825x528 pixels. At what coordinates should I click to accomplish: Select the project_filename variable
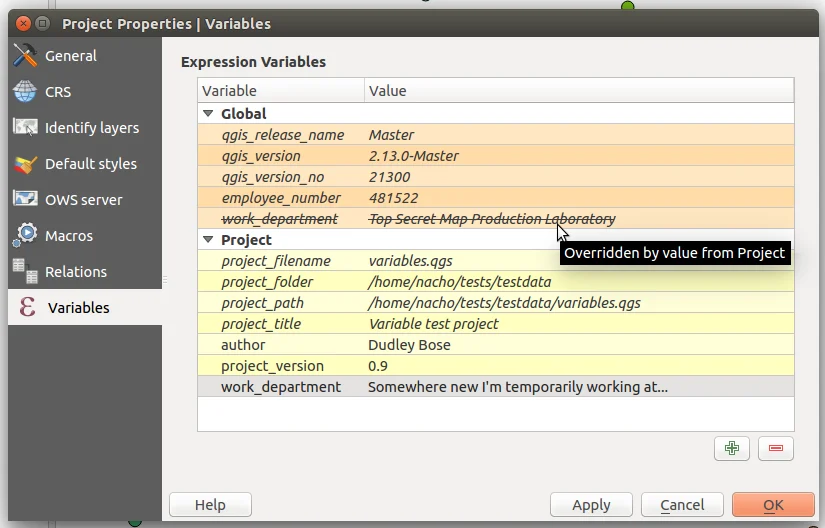(x=276, y=261)
